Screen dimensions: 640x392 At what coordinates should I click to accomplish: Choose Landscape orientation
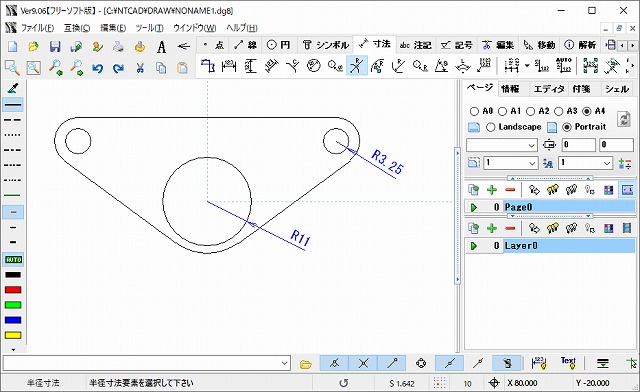click(491, 127)
